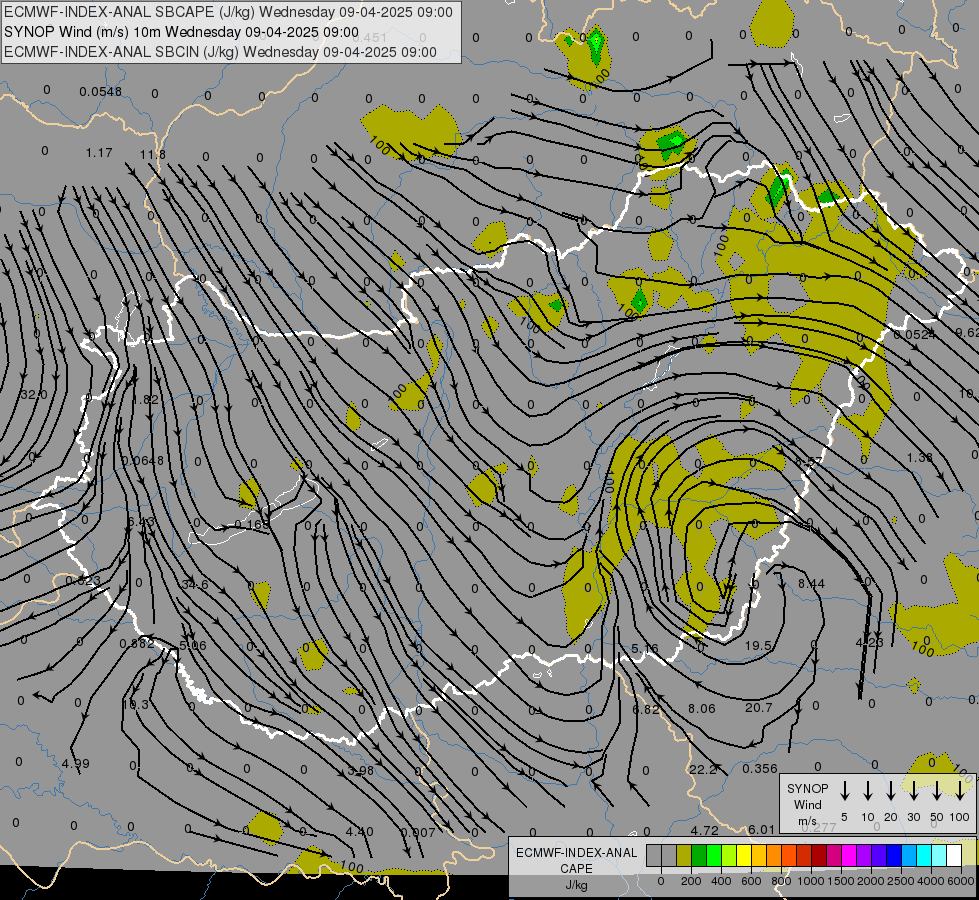
Task: Click the map value '20.7'
Action: (x=759, y=708)
